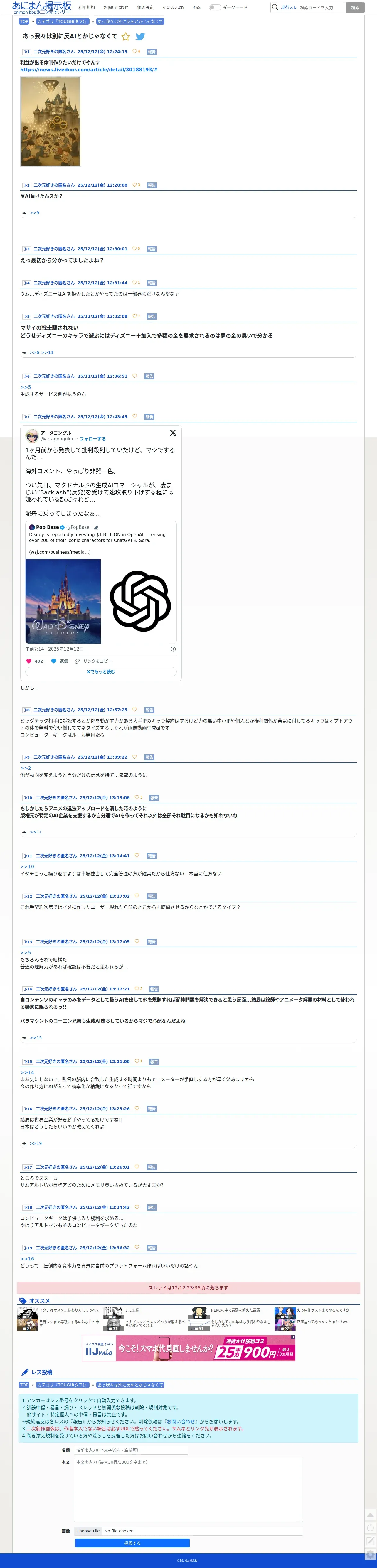Open the OpenAI logo image in tweet
The height and width of the screenshot is (1568, 377).
tap(139, 601)
